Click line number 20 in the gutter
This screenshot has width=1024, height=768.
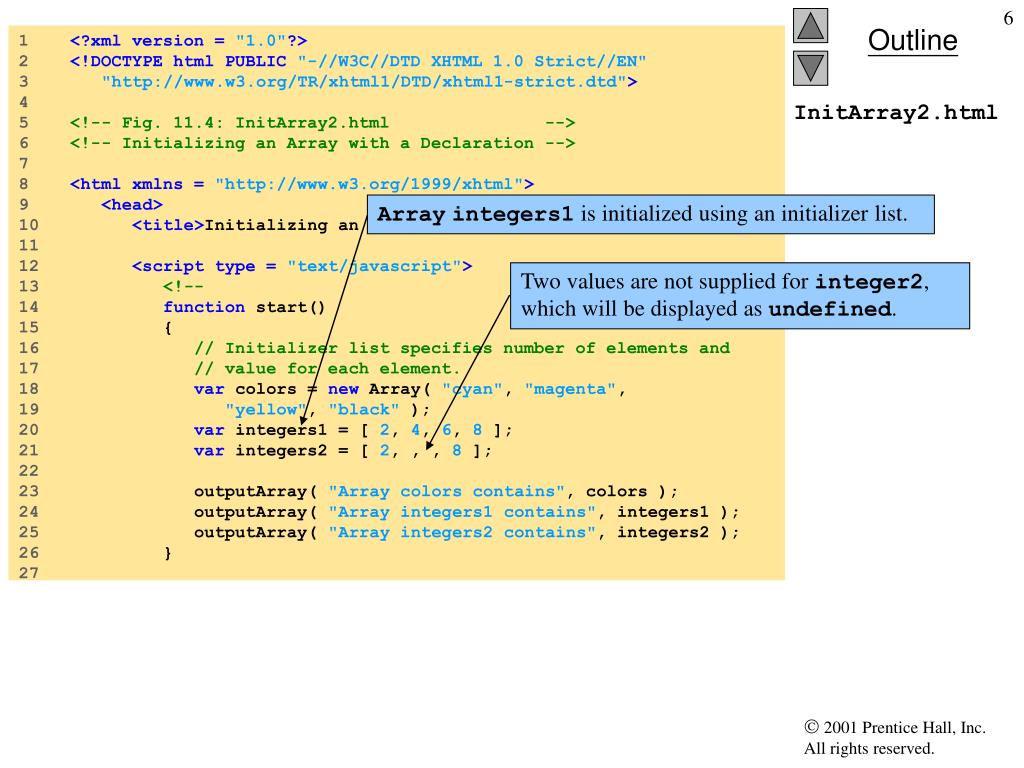click(x=28, y=430)
